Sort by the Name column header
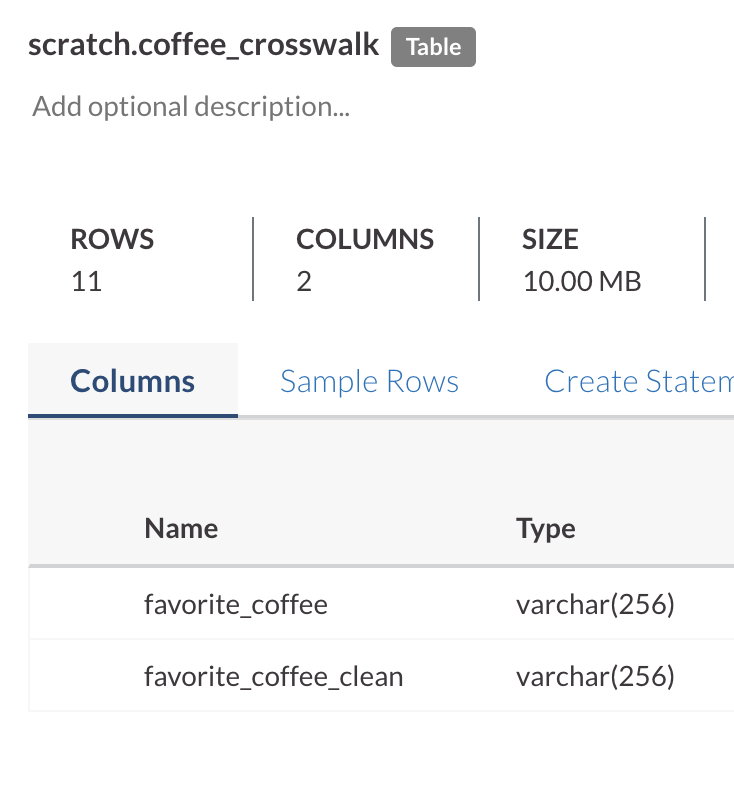 tap(181, 528)
